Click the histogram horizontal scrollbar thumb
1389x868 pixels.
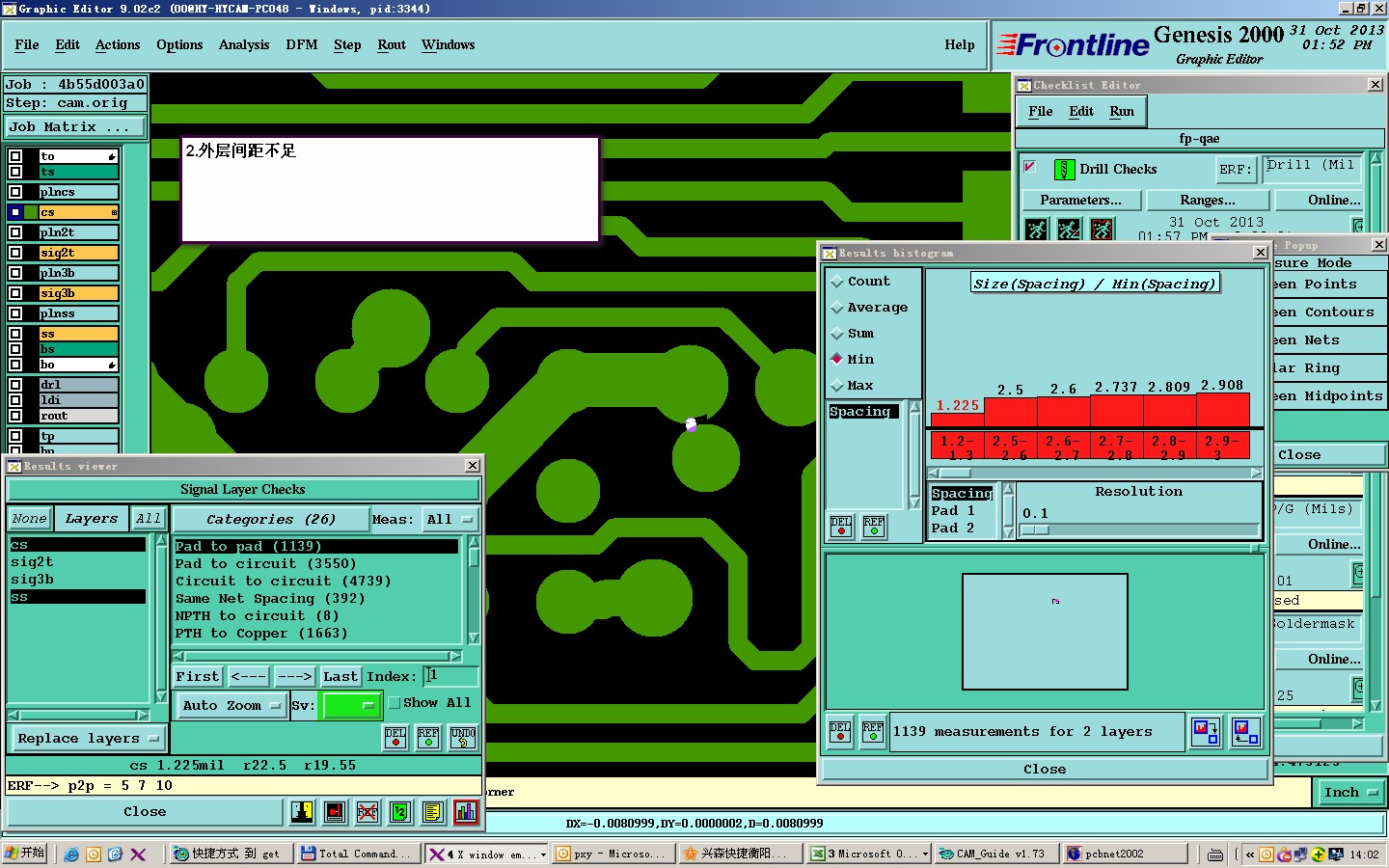(956, 474)
